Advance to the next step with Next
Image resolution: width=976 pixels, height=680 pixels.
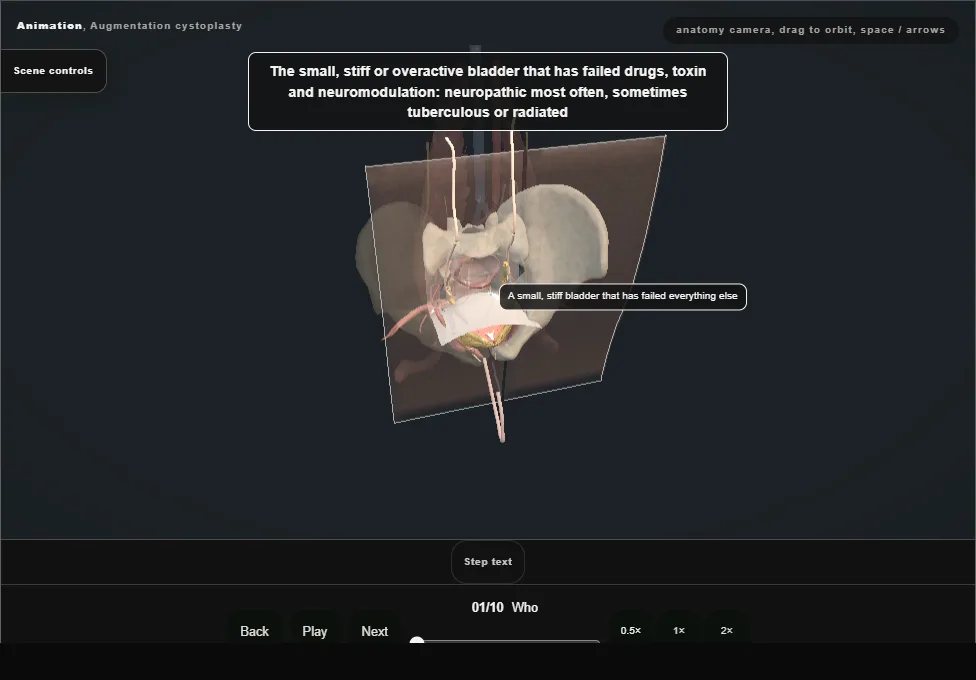[375, 631]
